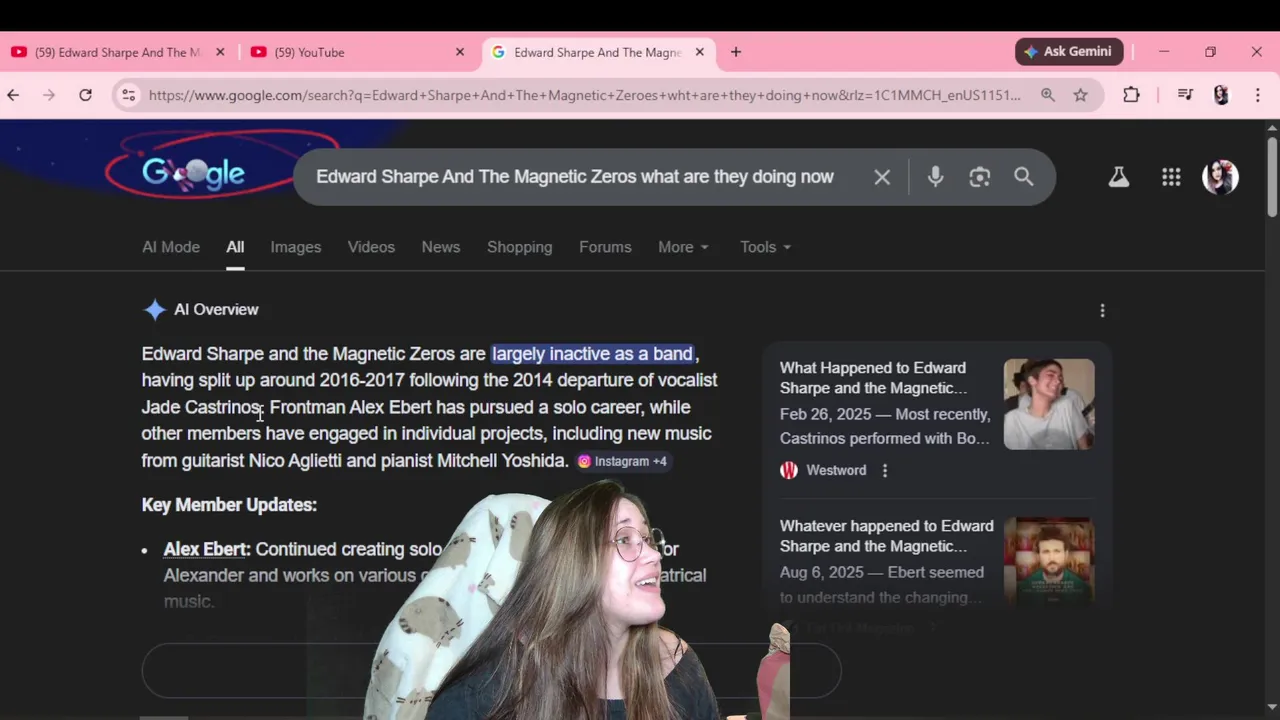Submit search with magnifier icon
Screen dimensions: 1280x720
click(x=1023, y=177)
